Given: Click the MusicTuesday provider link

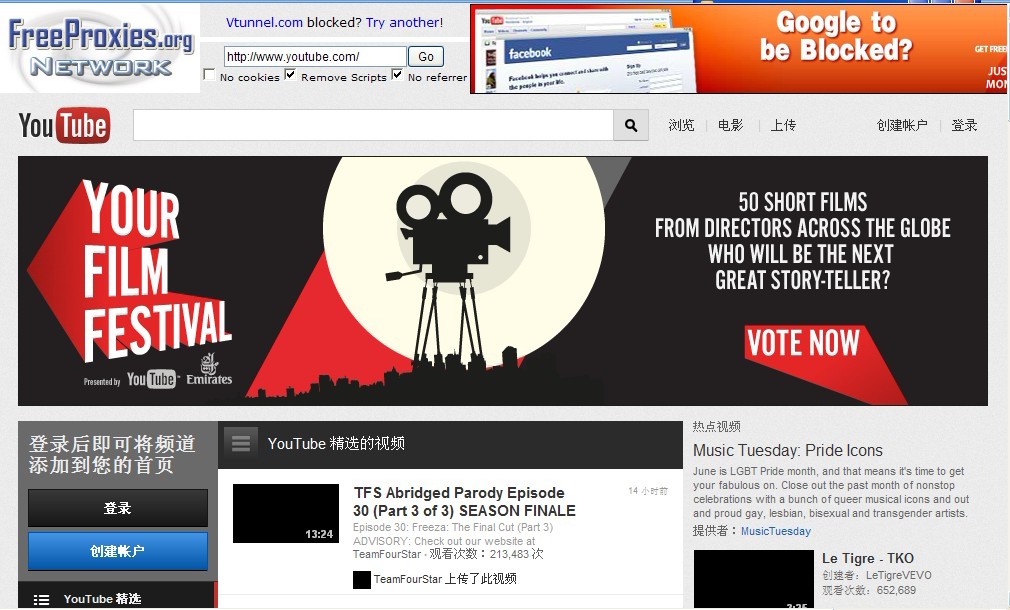Looking at the screenshot, I should pyautogui.click(x=776, y=531).
